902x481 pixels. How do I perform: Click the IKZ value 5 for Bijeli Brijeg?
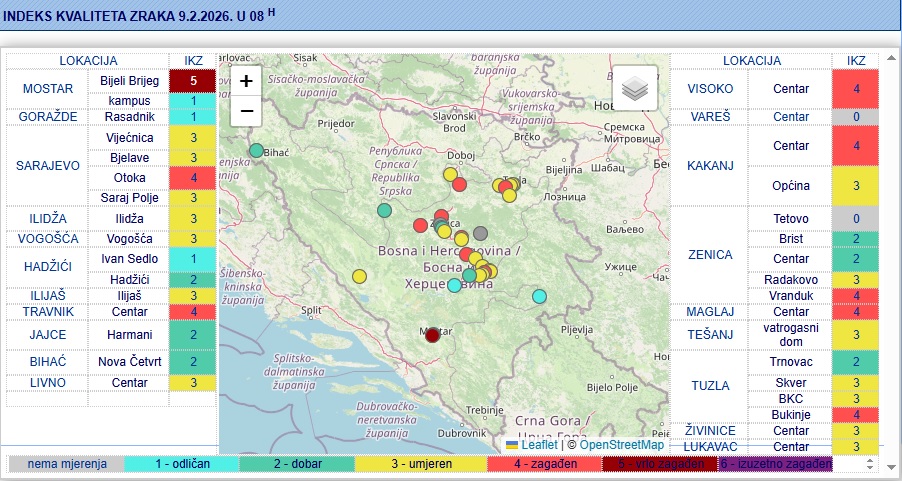[193, 80]
